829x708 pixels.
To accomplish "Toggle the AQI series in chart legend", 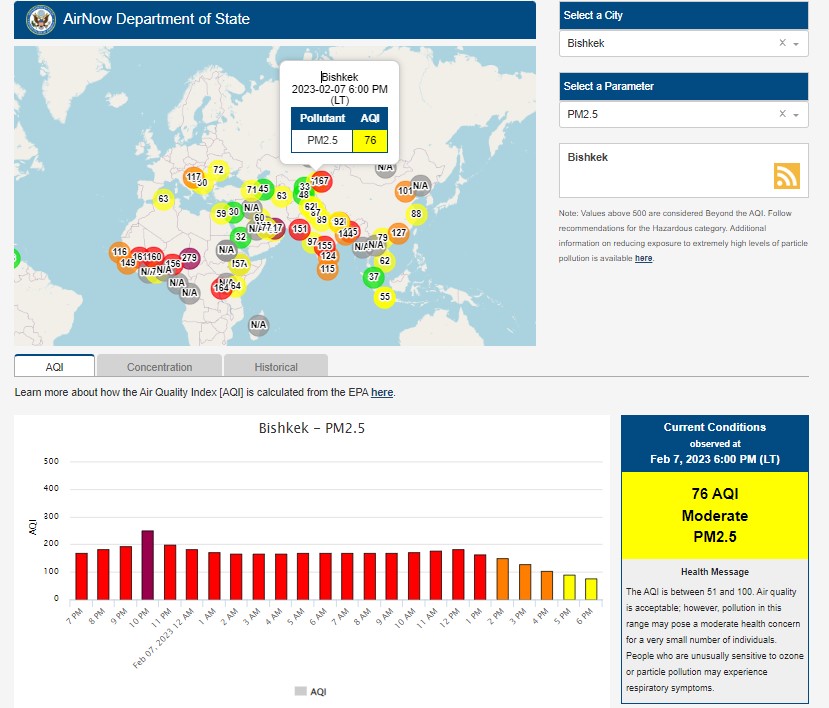I will point(310,691).
